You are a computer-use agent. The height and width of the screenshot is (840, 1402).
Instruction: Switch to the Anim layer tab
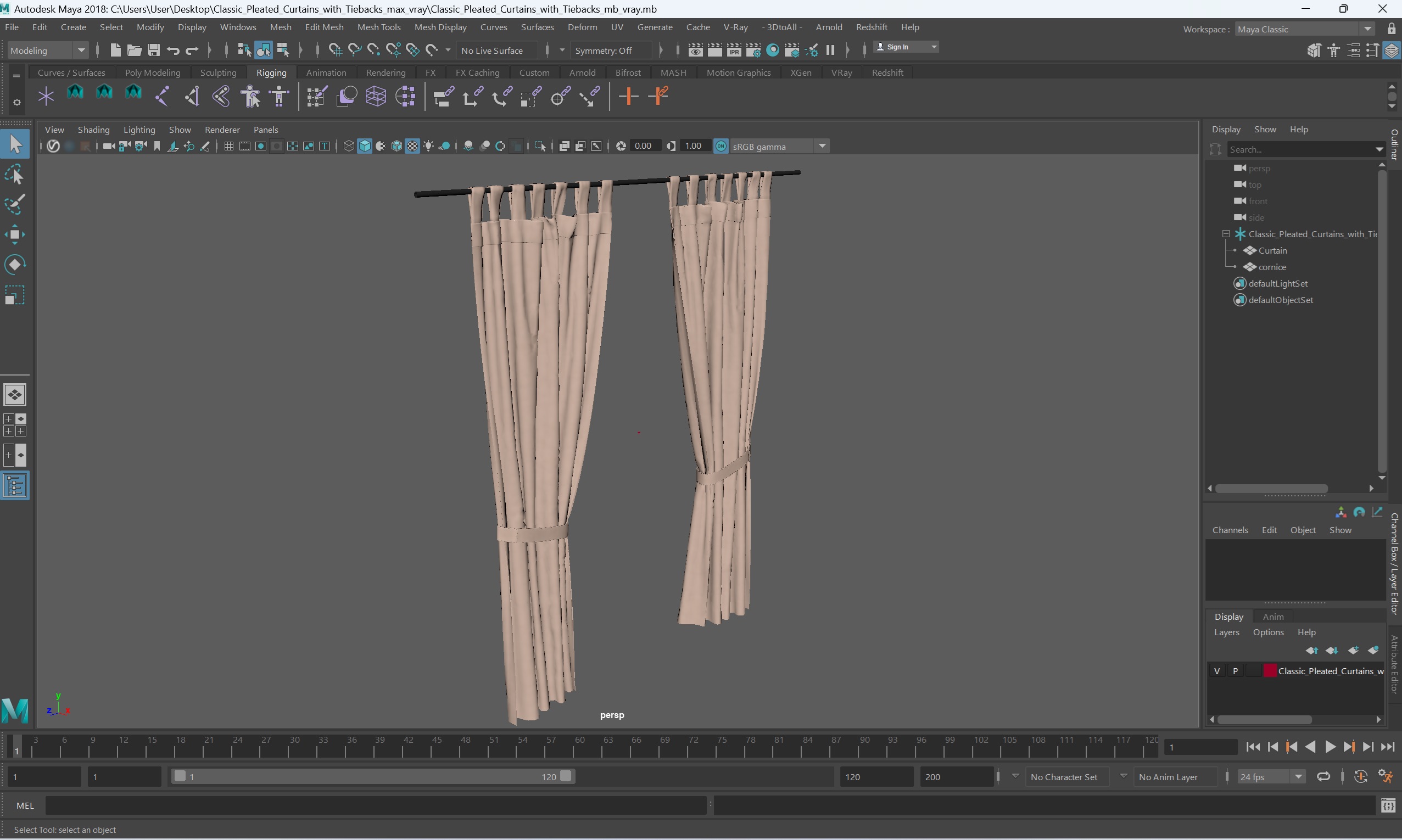click(1272, 617)
